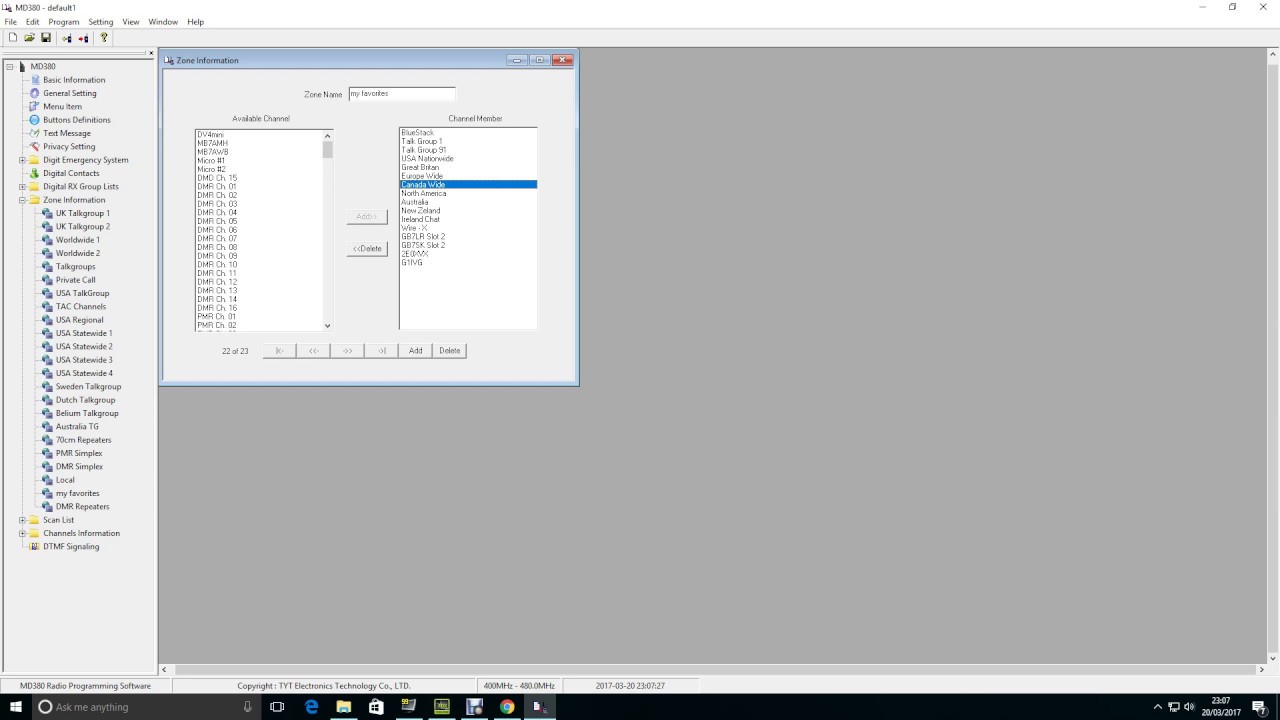Collapse the MD380 root tree node
This screenshot has width=1280, height=720.
click(9, 67)
